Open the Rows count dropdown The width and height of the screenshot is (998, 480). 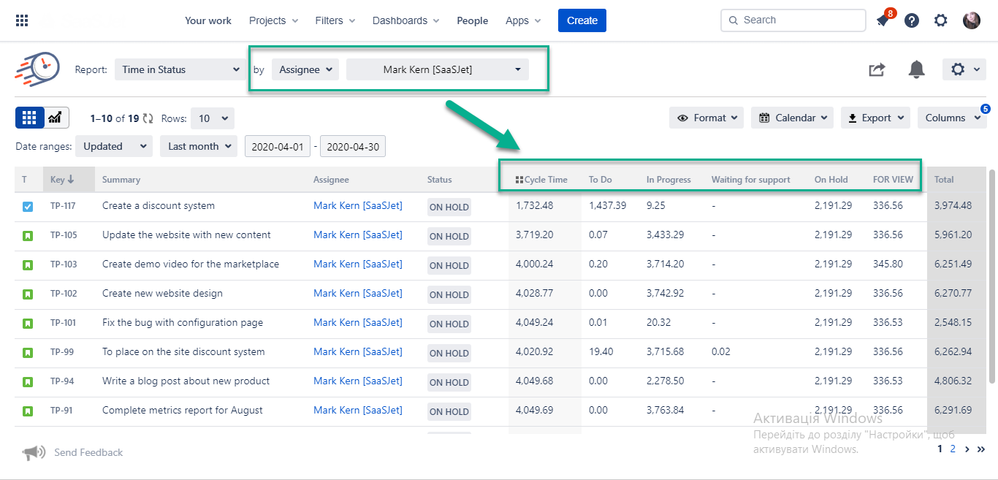[x=212, y=118]
